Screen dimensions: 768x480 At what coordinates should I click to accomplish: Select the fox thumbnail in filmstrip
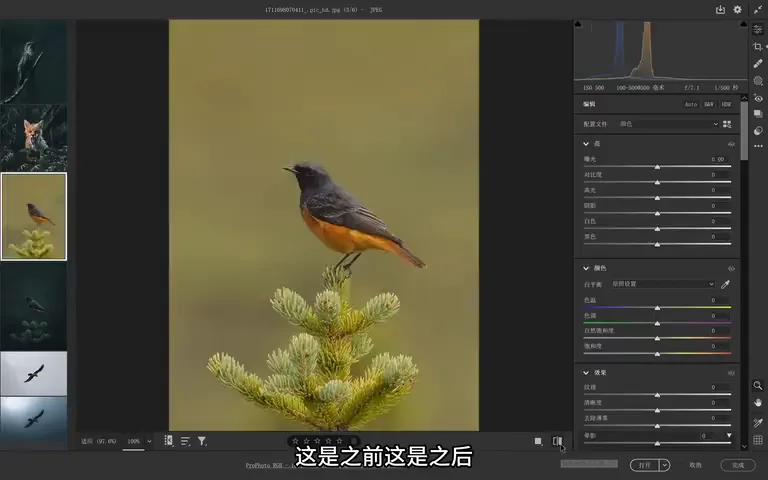[33, 138]
